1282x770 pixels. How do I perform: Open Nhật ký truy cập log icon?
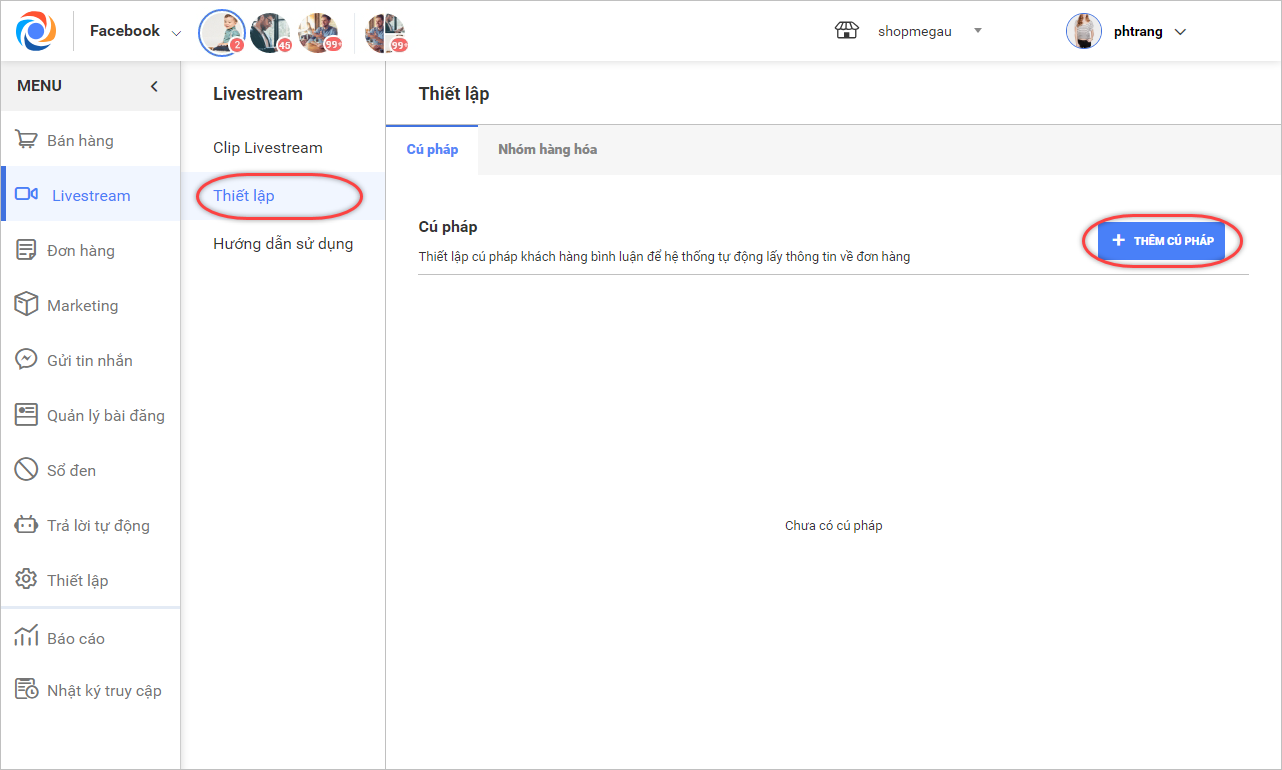pos(27,690)
